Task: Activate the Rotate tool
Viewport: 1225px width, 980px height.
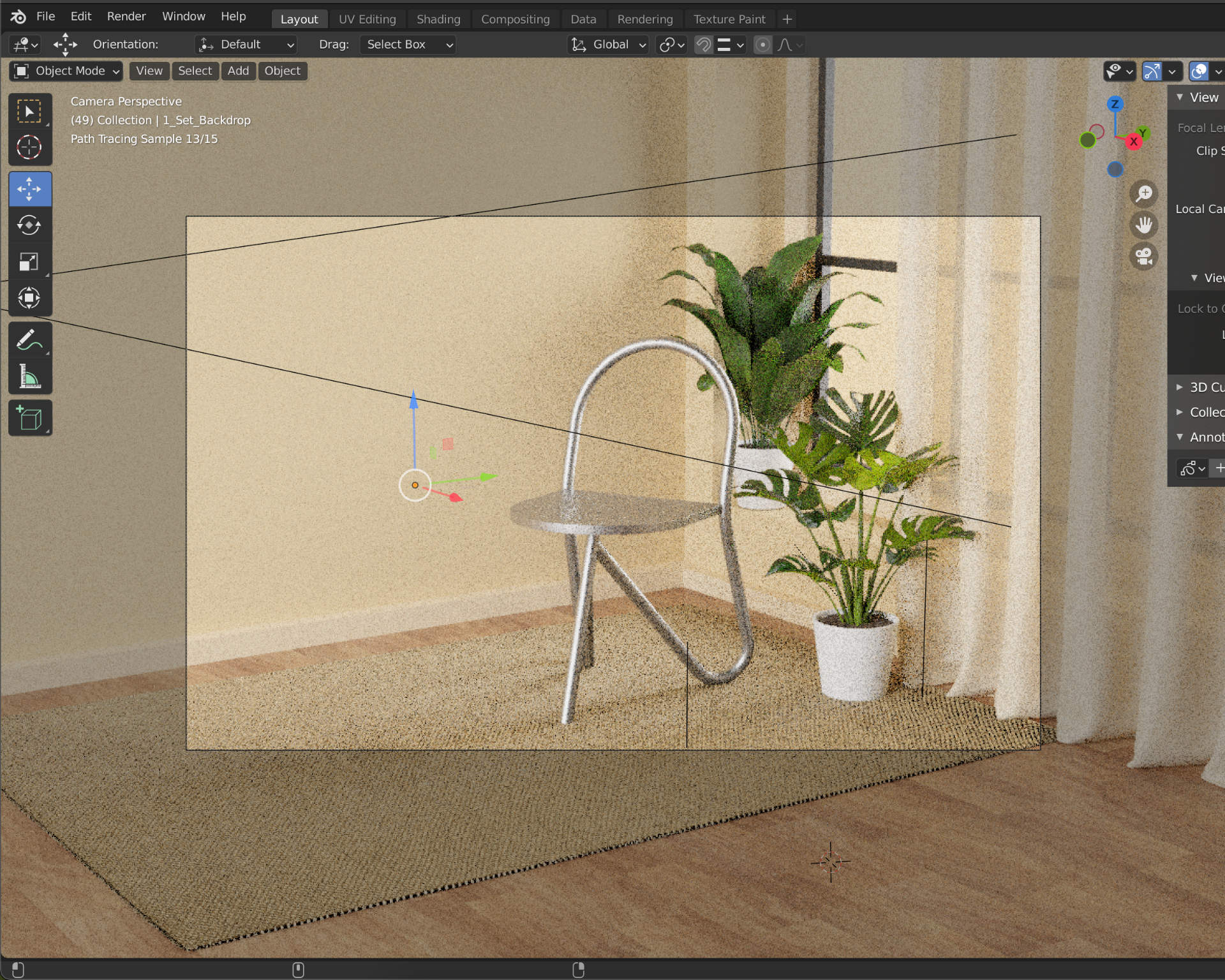Action: click(x=29, y=225)
